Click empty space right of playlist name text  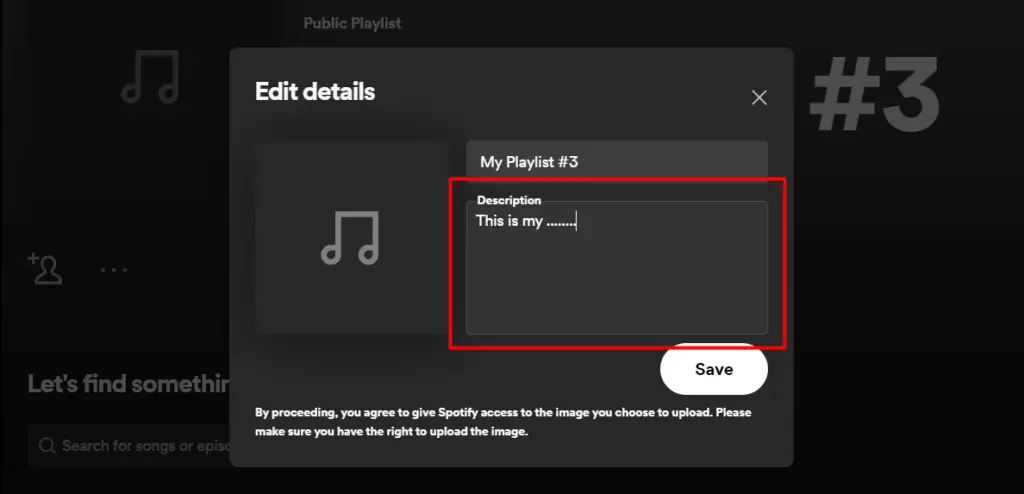tap(673, 162)
